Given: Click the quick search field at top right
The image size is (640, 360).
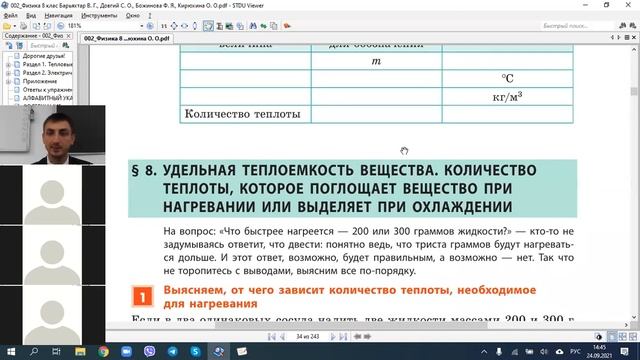Looking at the screenshot, I should [x=578, y=26].
